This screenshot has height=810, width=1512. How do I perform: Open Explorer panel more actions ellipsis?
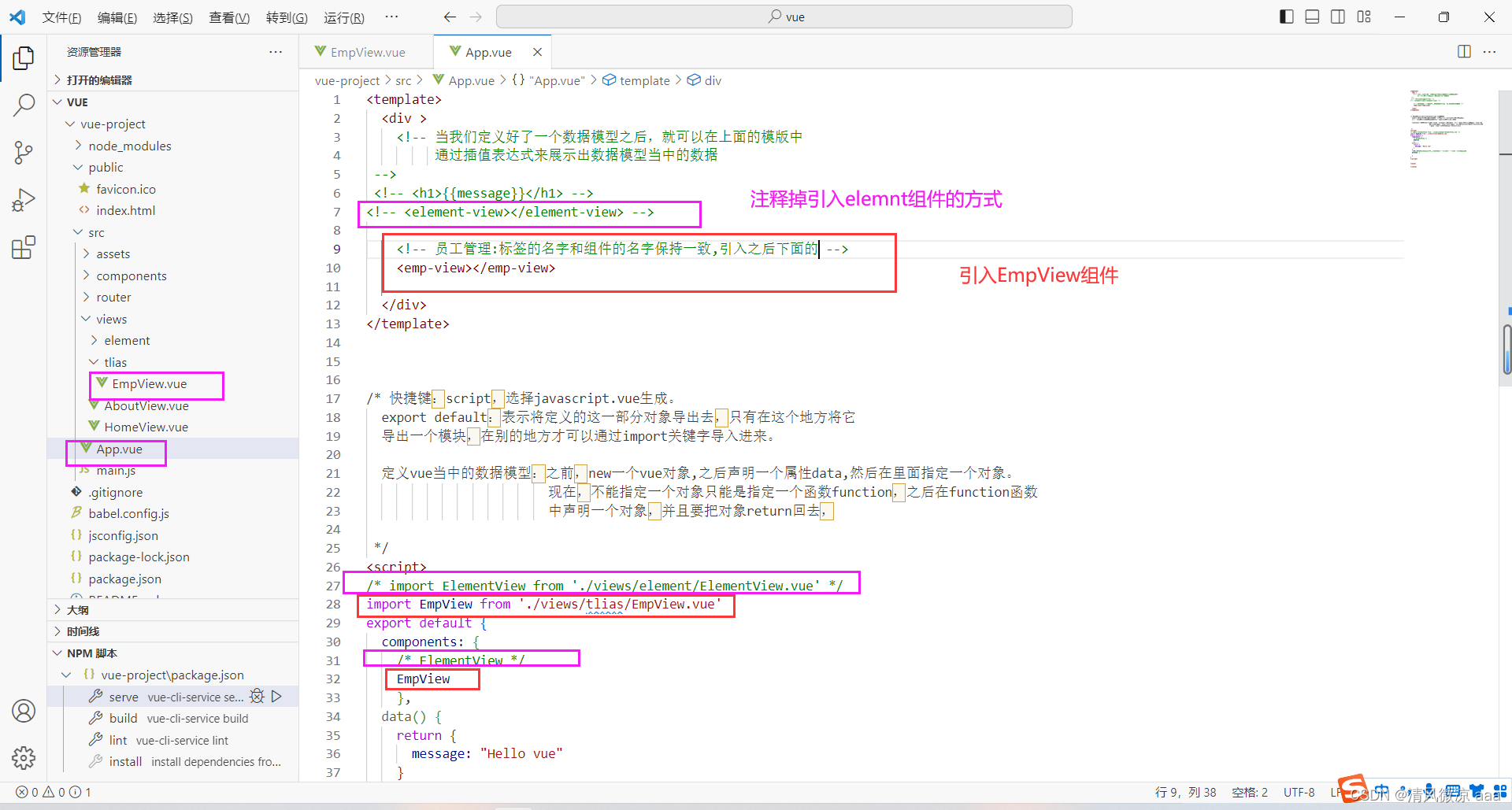tap(276, 51)
